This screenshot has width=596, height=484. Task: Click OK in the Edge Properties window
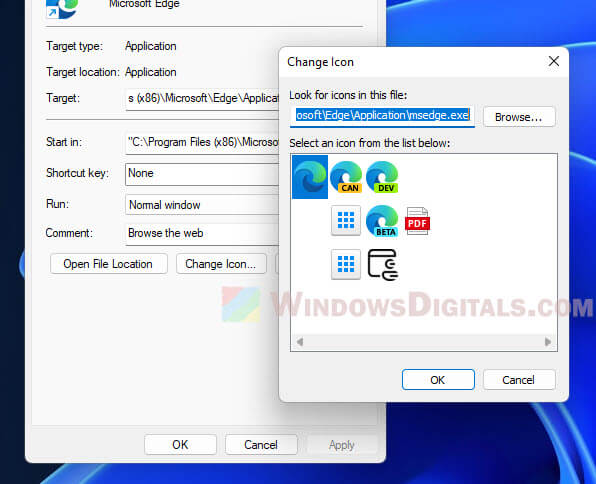[180, 444]
